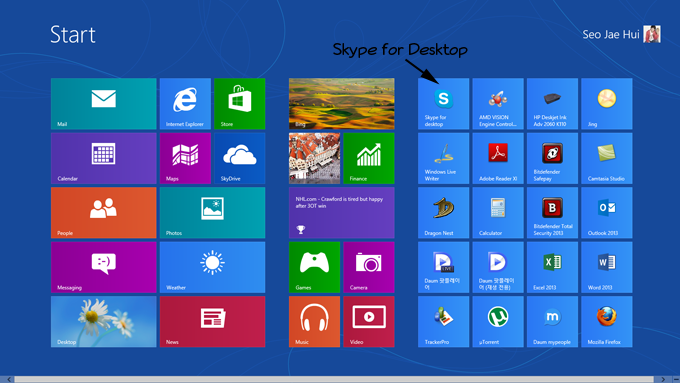Open the News tile

point(212,321)
